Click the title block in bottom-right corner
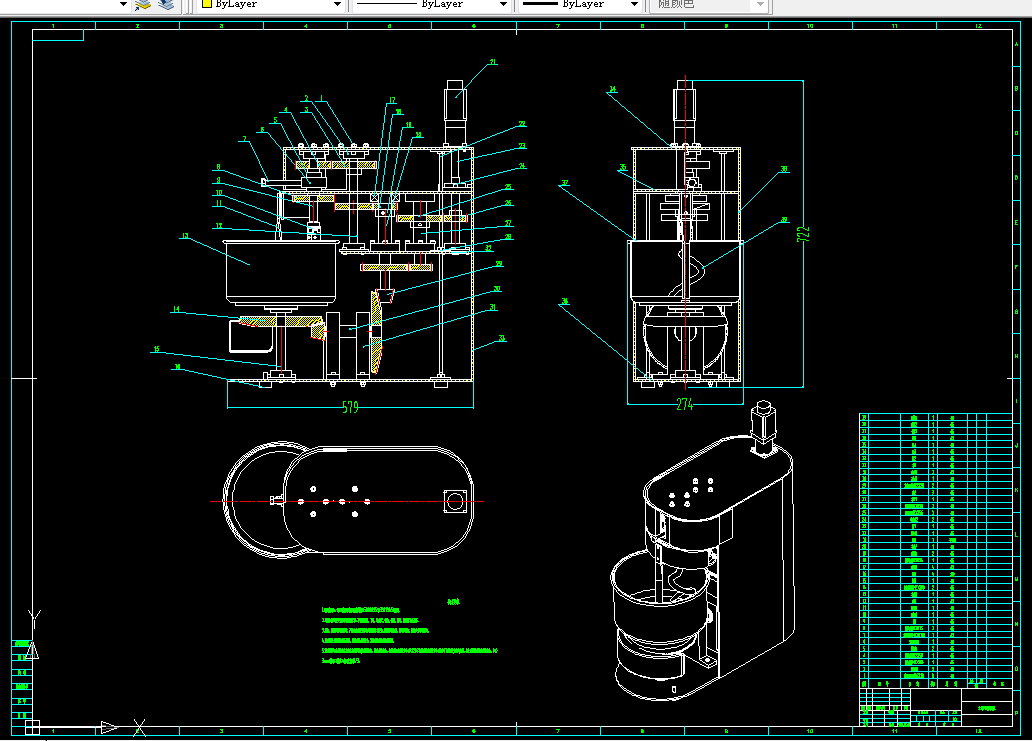Viewport: 1032px width, 741px height. click(935, 707)
